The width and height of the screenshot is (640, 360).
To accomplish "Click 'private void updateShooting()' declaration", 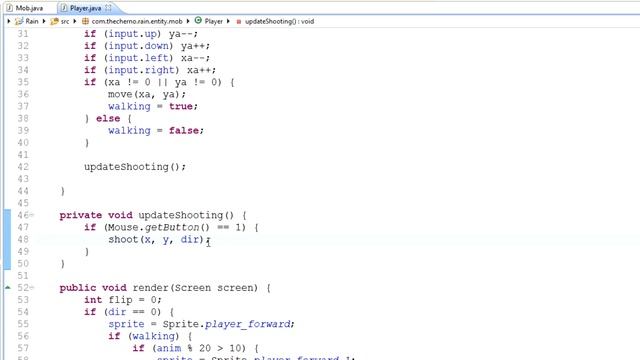I will [x=147, y=215].
